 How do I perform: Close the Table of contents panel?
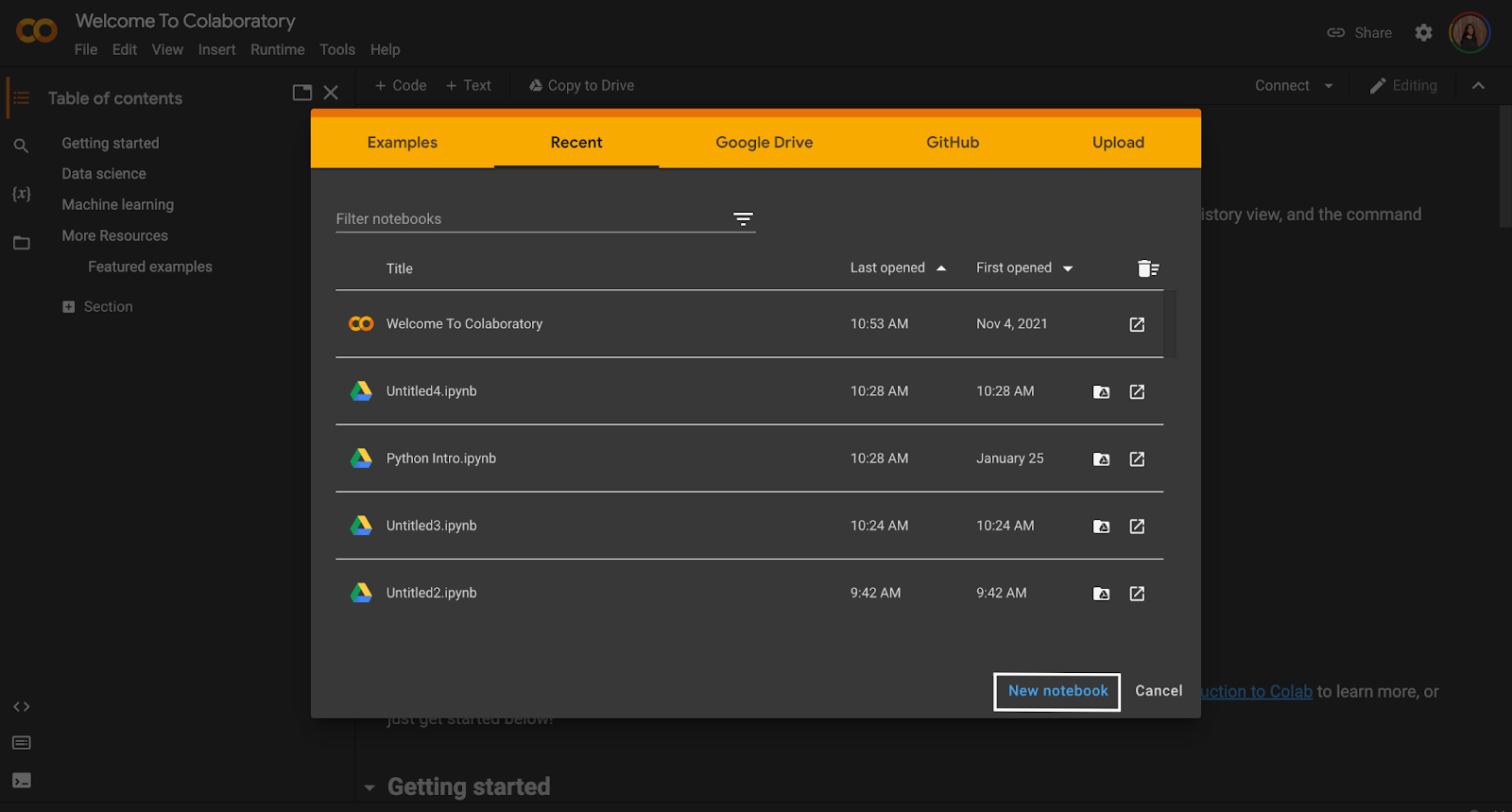331,93
